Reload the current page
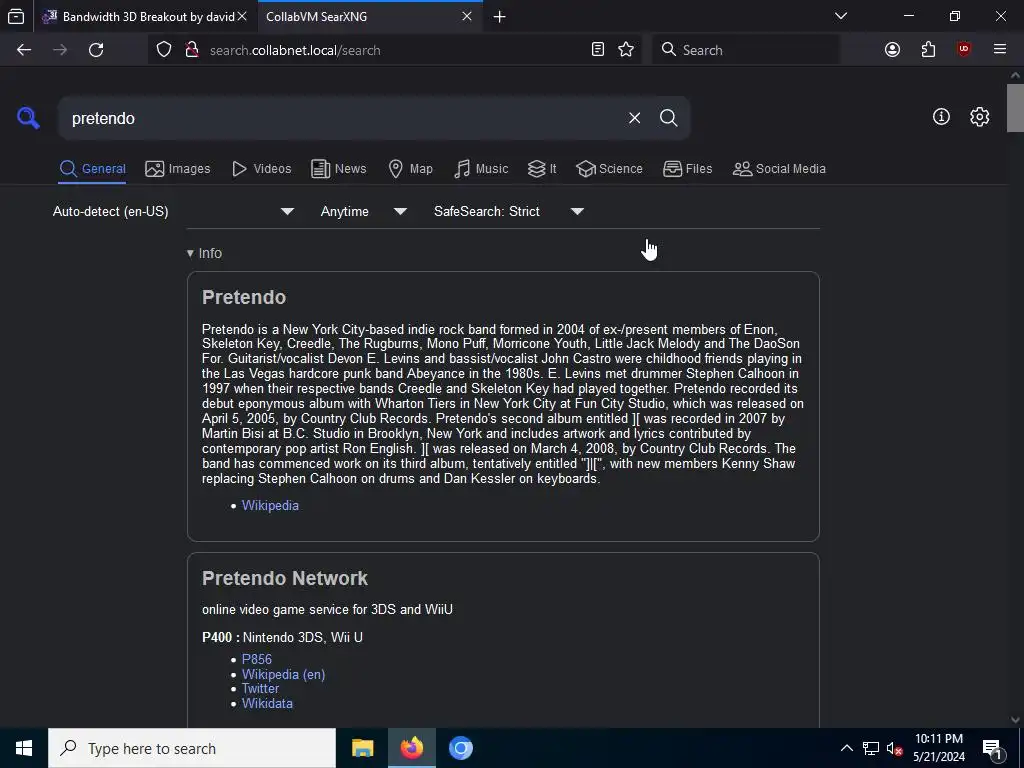This screenshot has width=1024, height=768. click(96, 50)
